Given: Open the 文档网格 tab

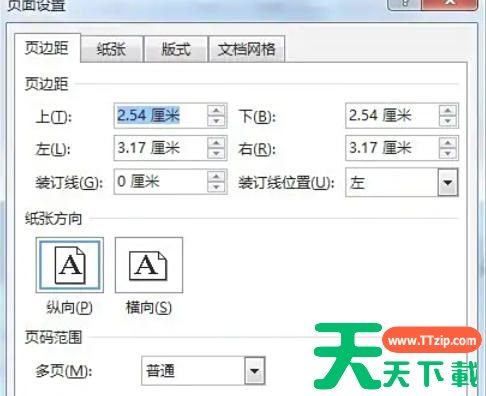Looking at the screenshot, I should [x=247, y=49].
